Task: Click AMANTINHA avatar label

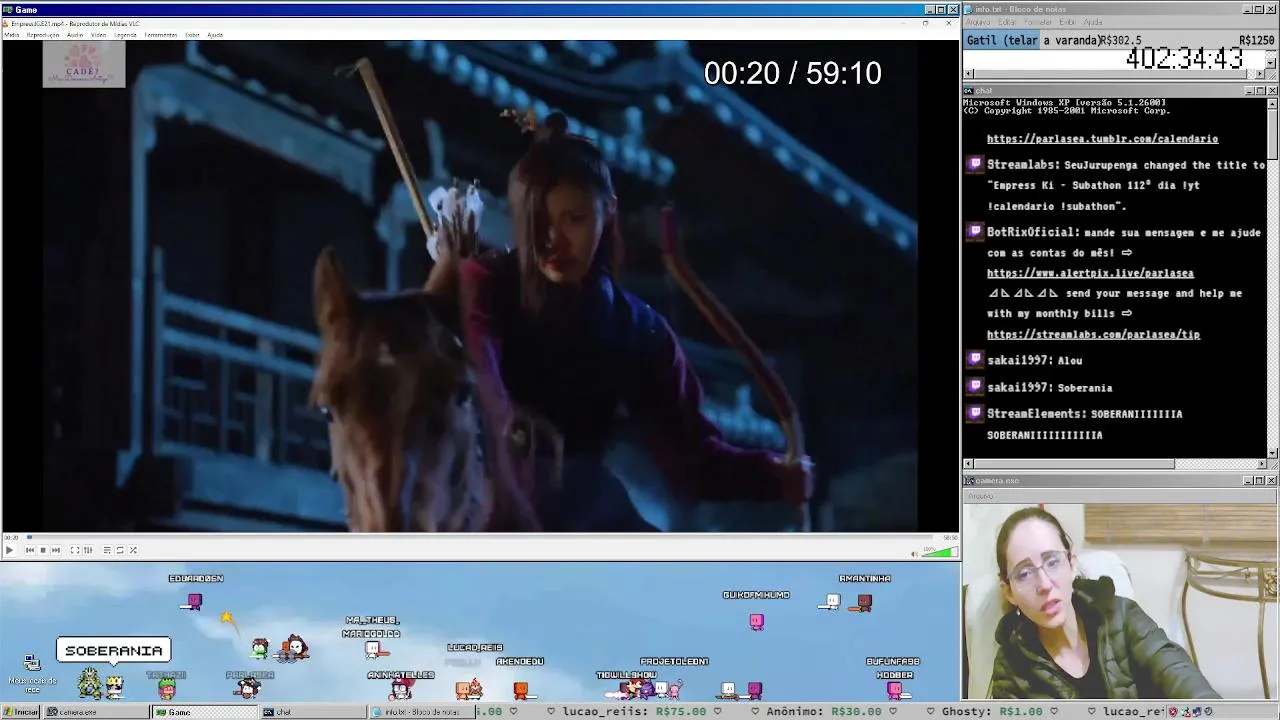Action: tap(865, 578)
